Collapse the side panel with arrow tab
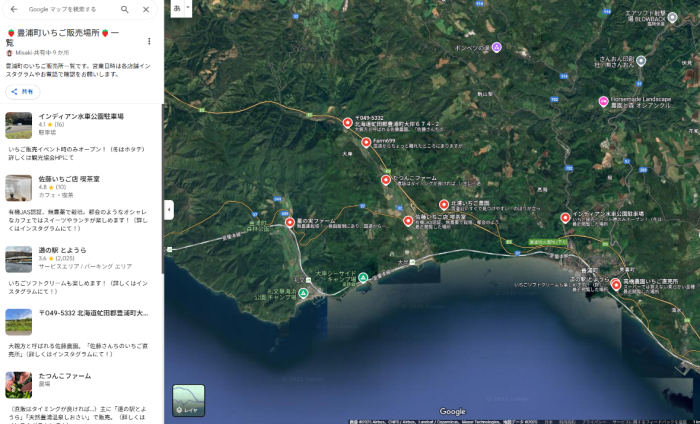Image resolution: width=700 pixels, height=424 pixels. tap(168, 210)
